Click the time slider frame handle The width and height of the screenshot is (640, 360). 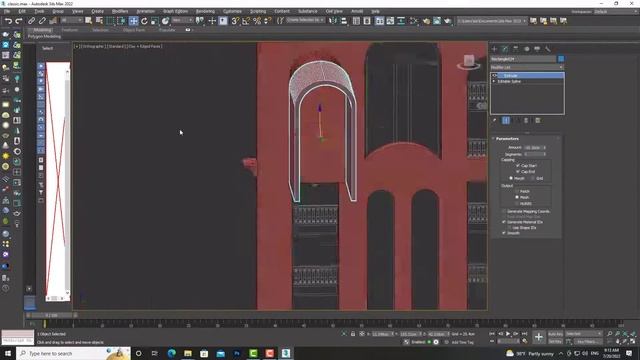pos(51,316)
